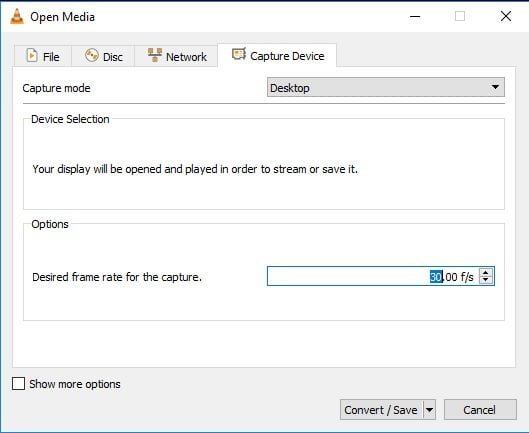Close the Open Media dialog
529x433 pixels.
(x=506, y=16)
